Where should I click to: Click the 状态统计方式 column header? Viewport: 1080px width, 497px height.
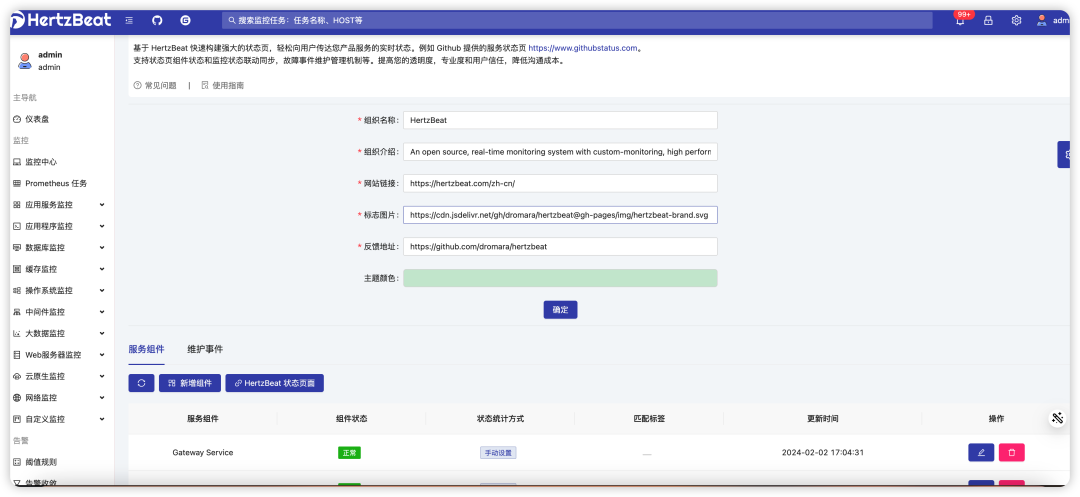(x=500, y=419)
